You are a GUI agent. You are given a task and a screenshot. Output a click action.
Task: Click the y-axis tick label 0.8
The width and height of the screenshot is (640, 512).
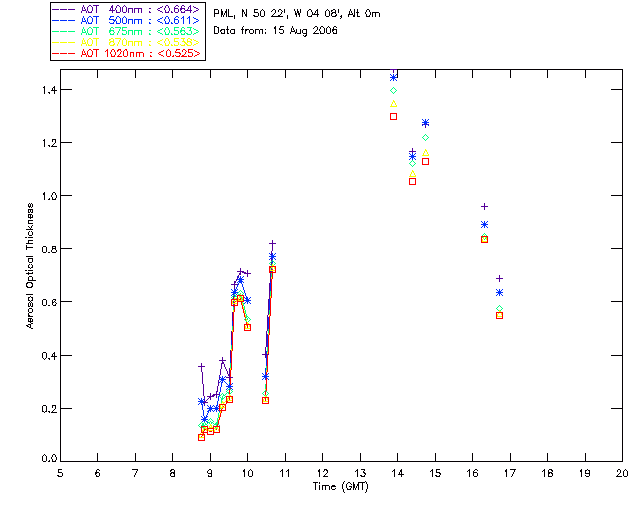(x=49, y=249)
